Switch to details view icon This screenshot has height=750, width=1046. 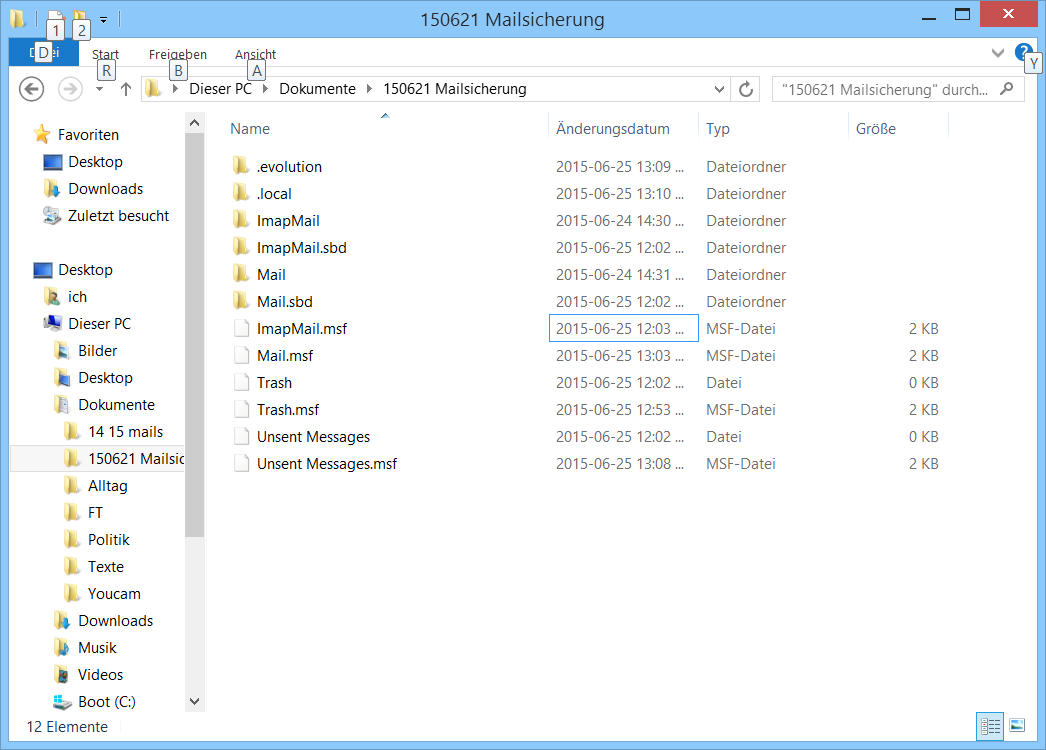pos(990,726)
